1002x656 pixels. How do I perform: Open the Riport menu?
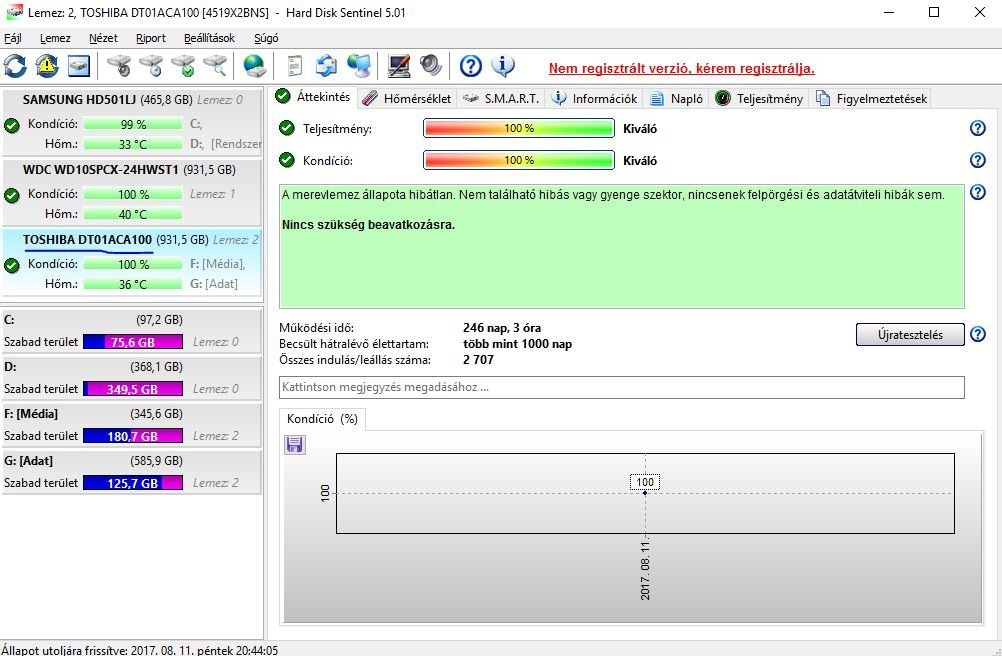pyautogui.click(x=151, y=38)
